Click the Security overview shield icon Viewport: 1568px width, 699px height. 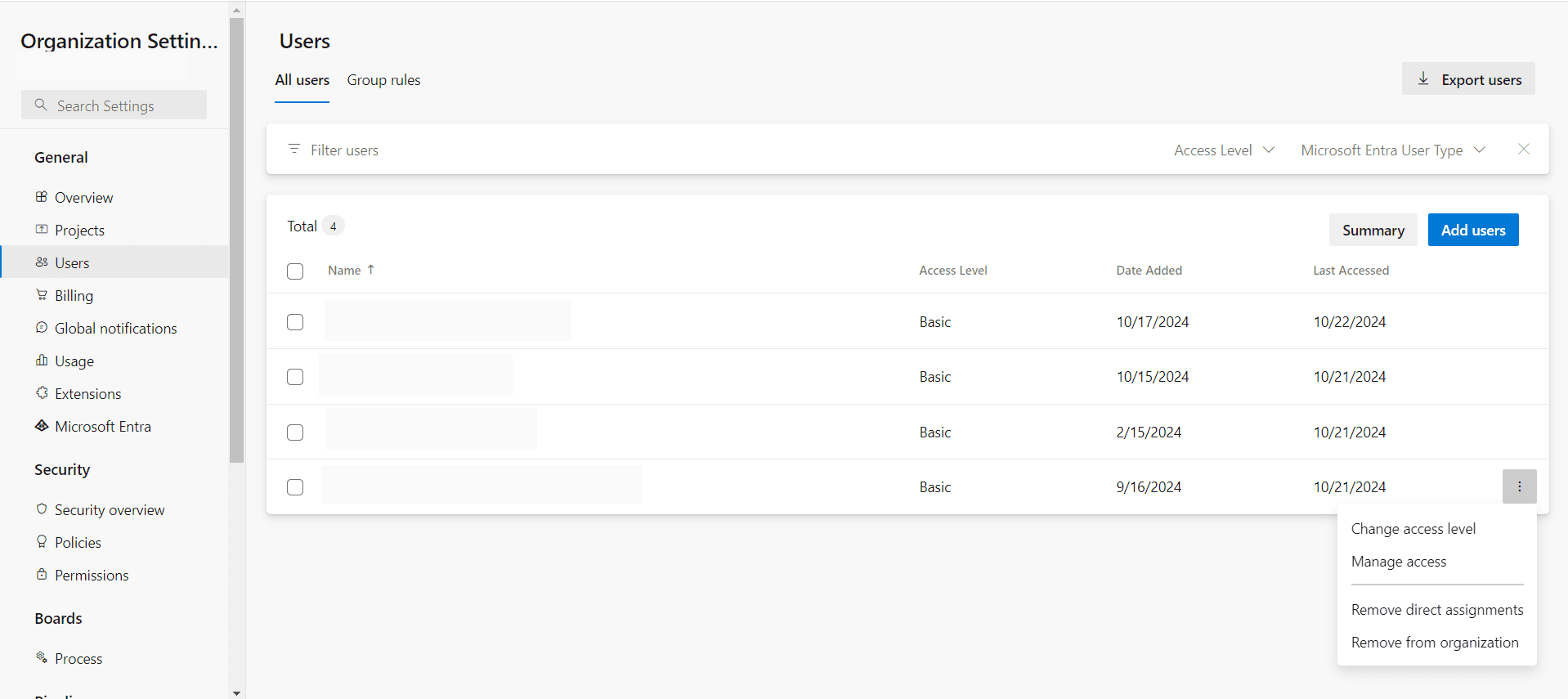click(x=42, y=509)
